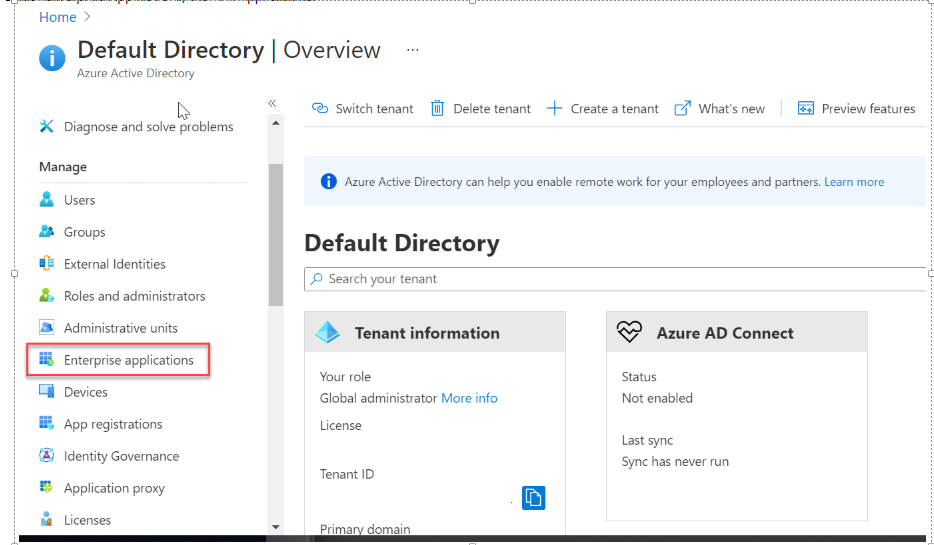The width and height of the screenshot is (934, 545).
Task: Click the Identity Governance icon
Action: click(x=46, y=456)
